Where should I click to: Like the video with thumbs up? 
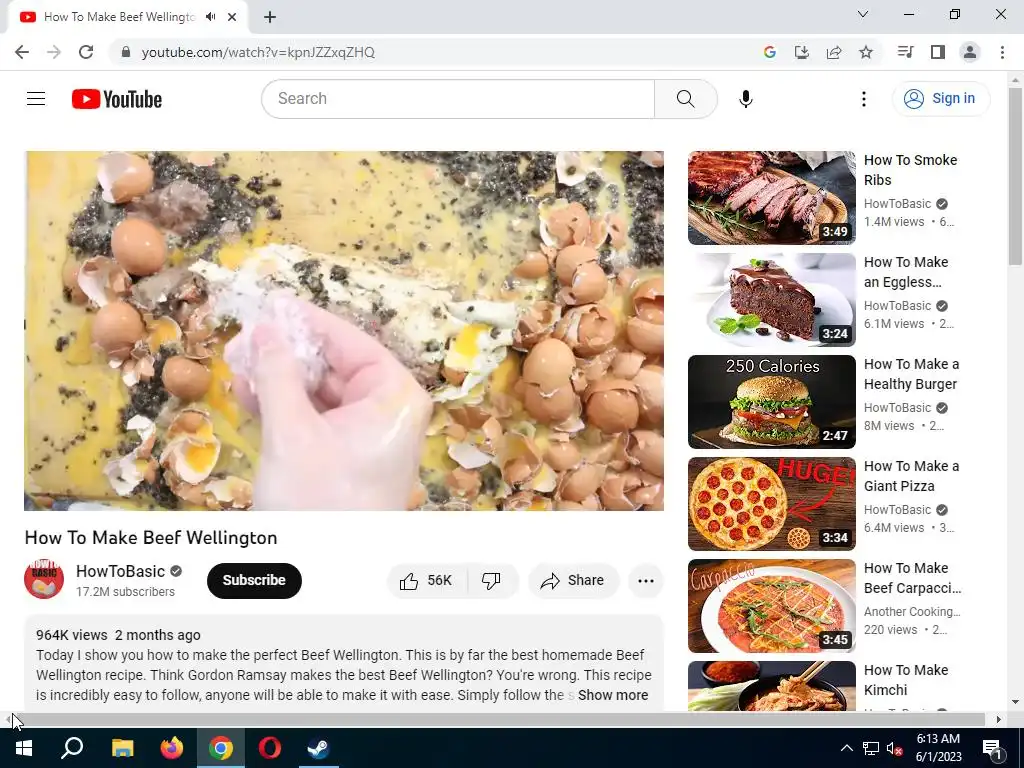(426, 581)
